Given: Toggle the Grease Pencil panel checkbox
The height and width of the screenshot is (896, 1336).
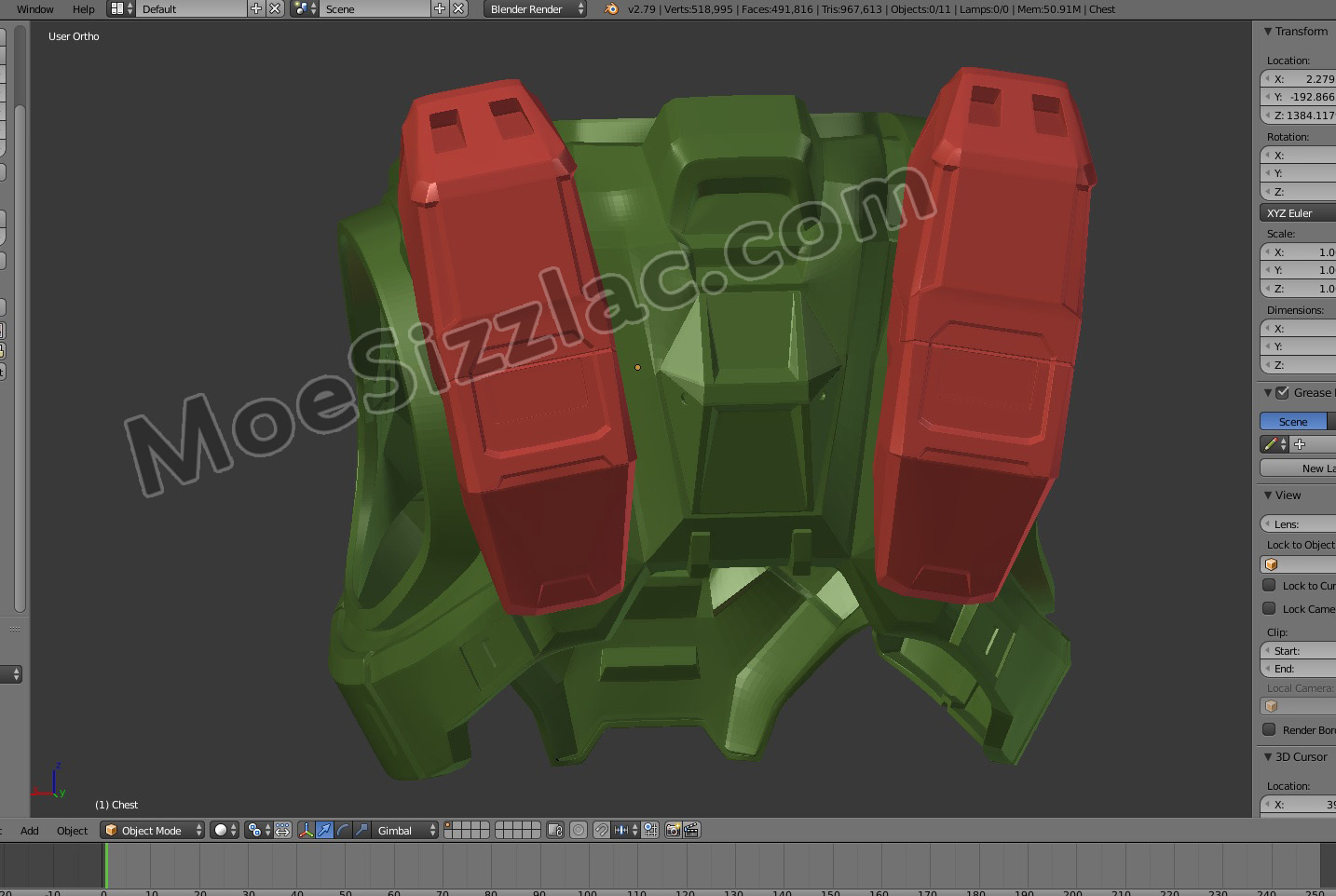Looking at the screenshot, I should [x=1283, y=392].
